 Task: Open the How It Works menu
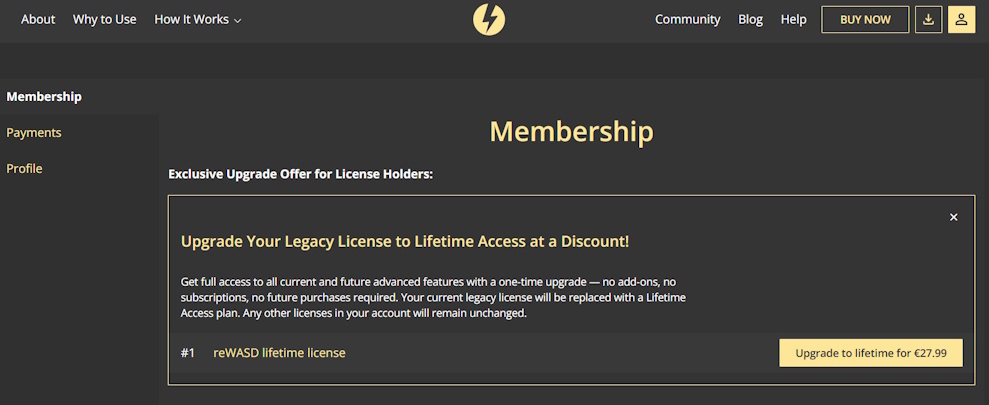(x=197, y=20)
